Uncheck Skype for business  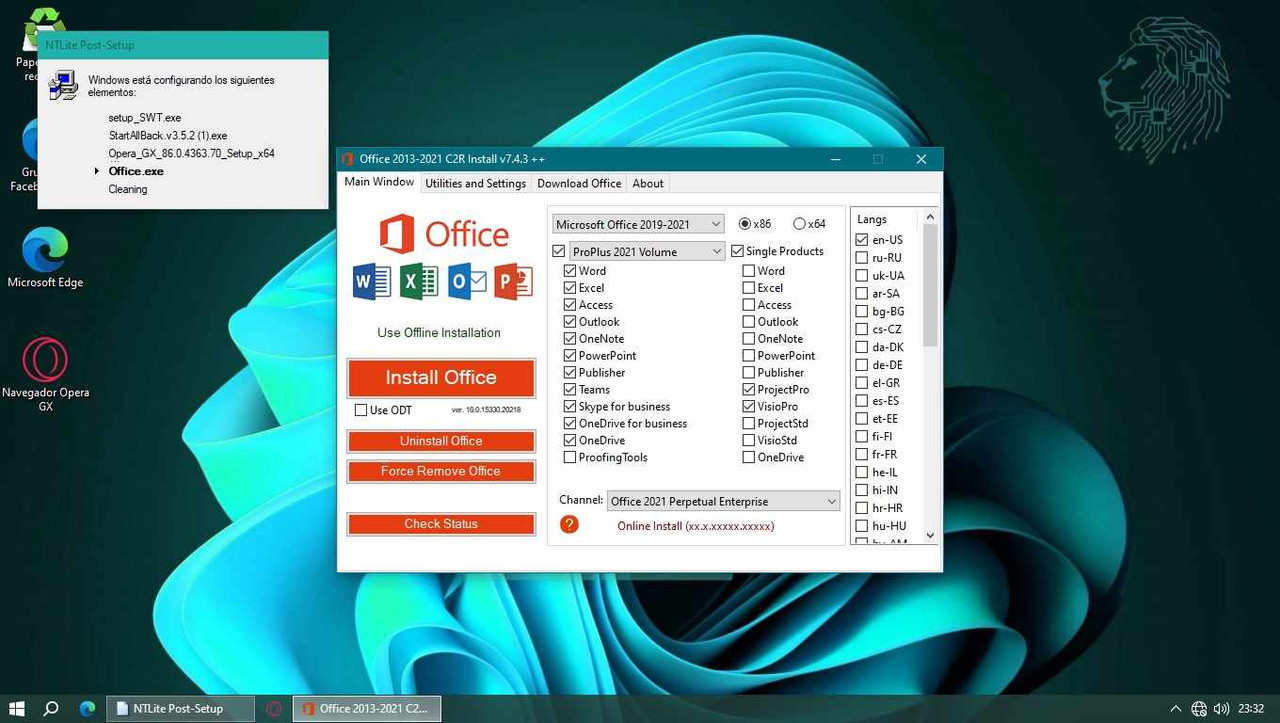coord(570,406)
